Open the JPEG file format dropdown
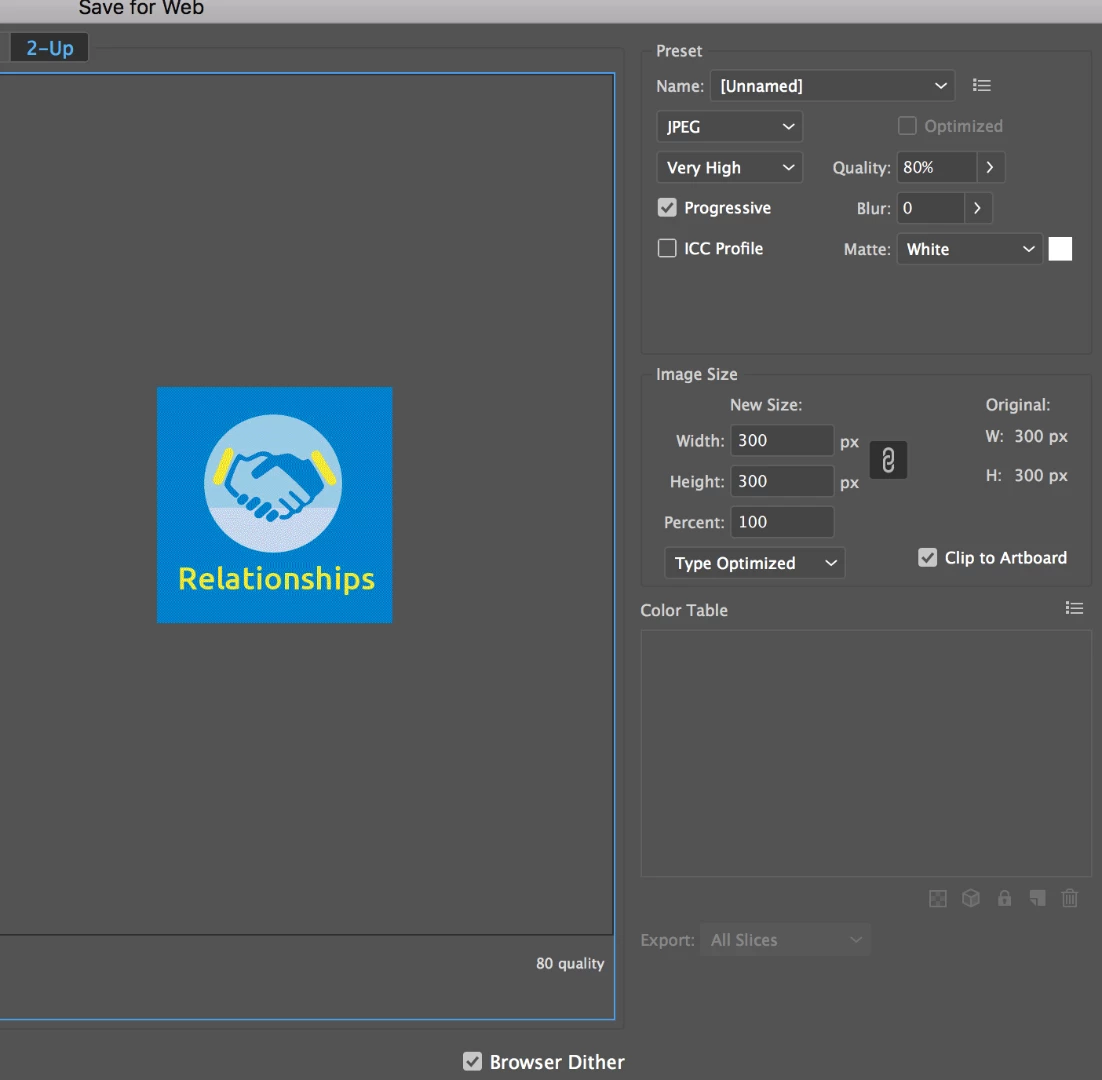This screenshot has height=1080, width=1102. (730, 126)
